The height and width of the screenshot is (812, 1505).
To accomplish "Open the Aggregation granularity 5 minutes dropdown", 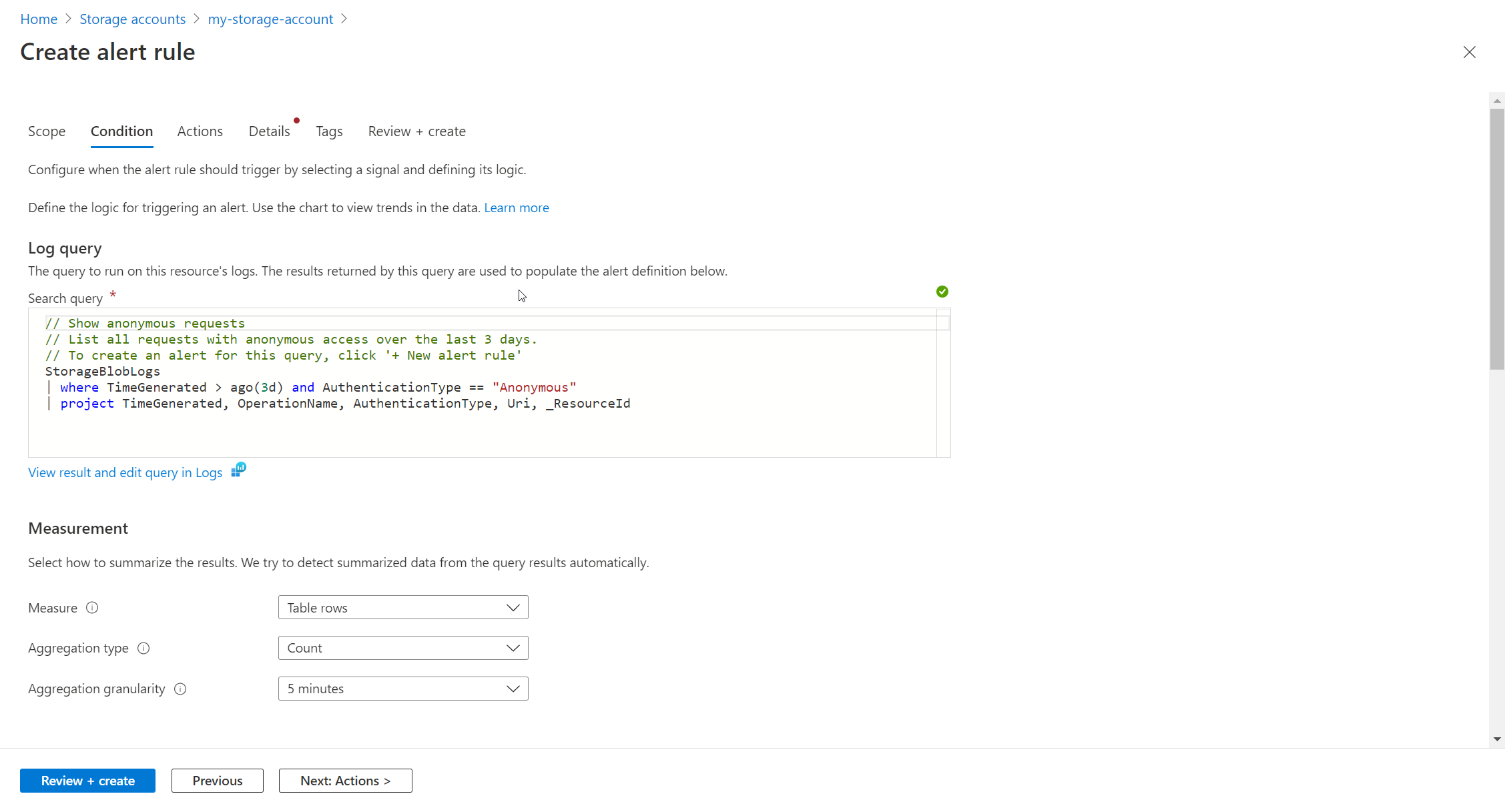I will (x=402, y=689).
